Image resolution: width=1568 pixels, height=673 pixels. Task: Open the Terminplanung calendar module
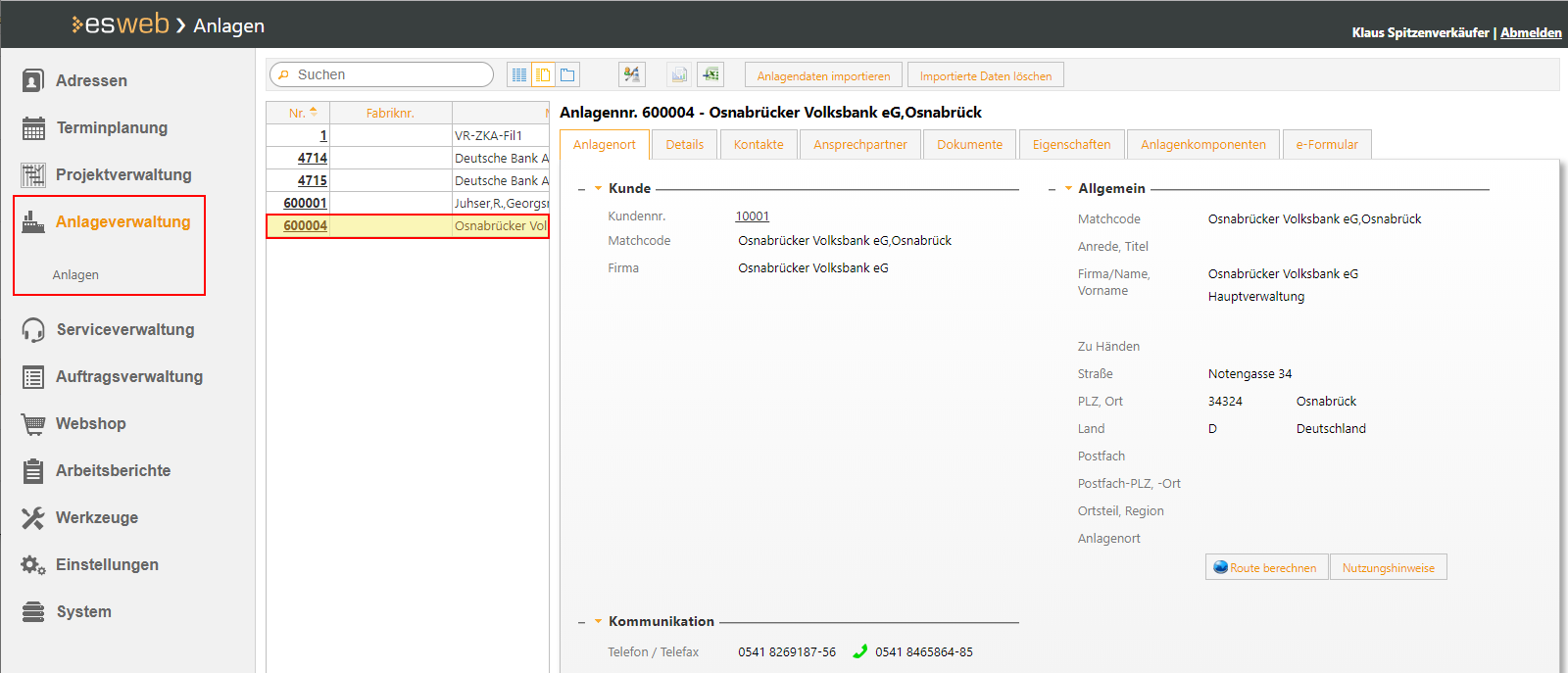point(111,127)
